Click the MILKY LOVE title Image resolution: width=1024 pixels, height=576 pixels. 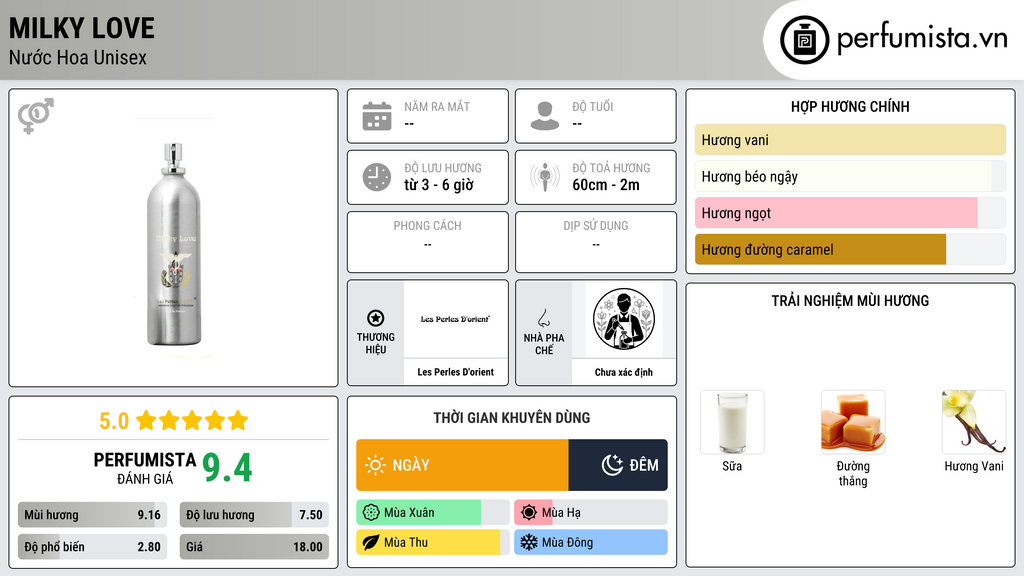click(x=82, y=28)
